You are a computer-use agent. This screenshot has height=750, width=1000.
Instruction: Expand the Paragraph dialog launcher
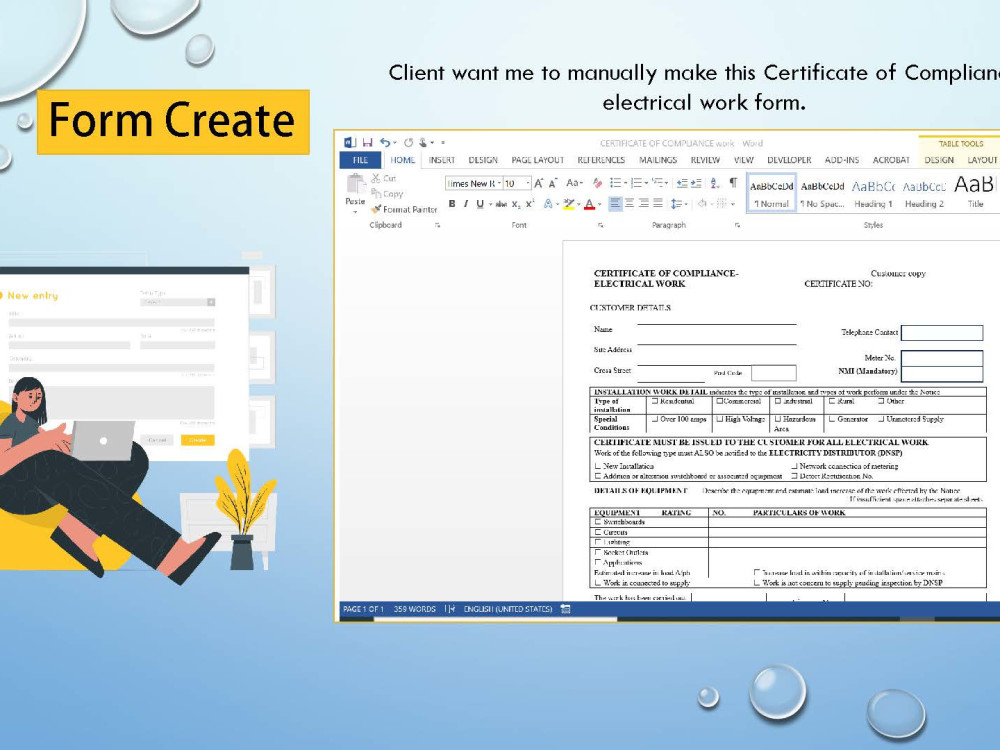[x=737, y=225]
